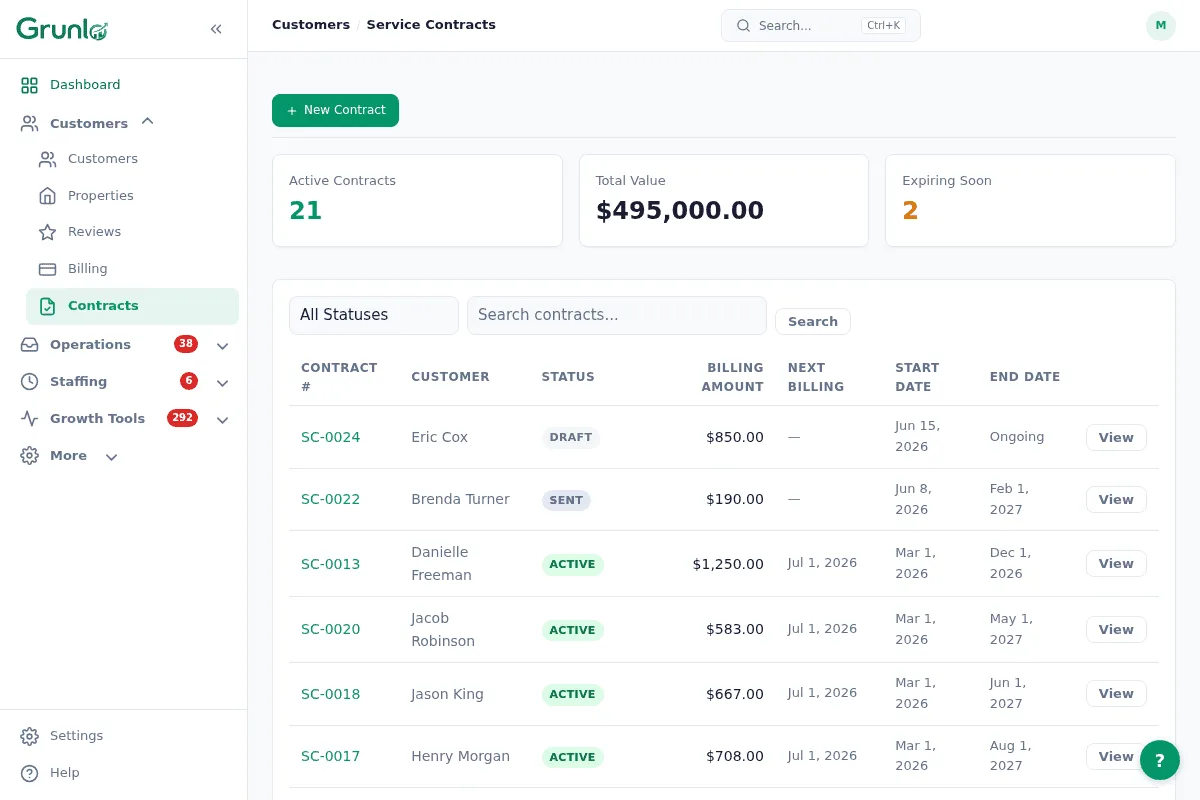Image resolution: width=1200 pixels, height=800 pixels.
Task: Go to Customers breadcrumb
Action: (311, 25)
